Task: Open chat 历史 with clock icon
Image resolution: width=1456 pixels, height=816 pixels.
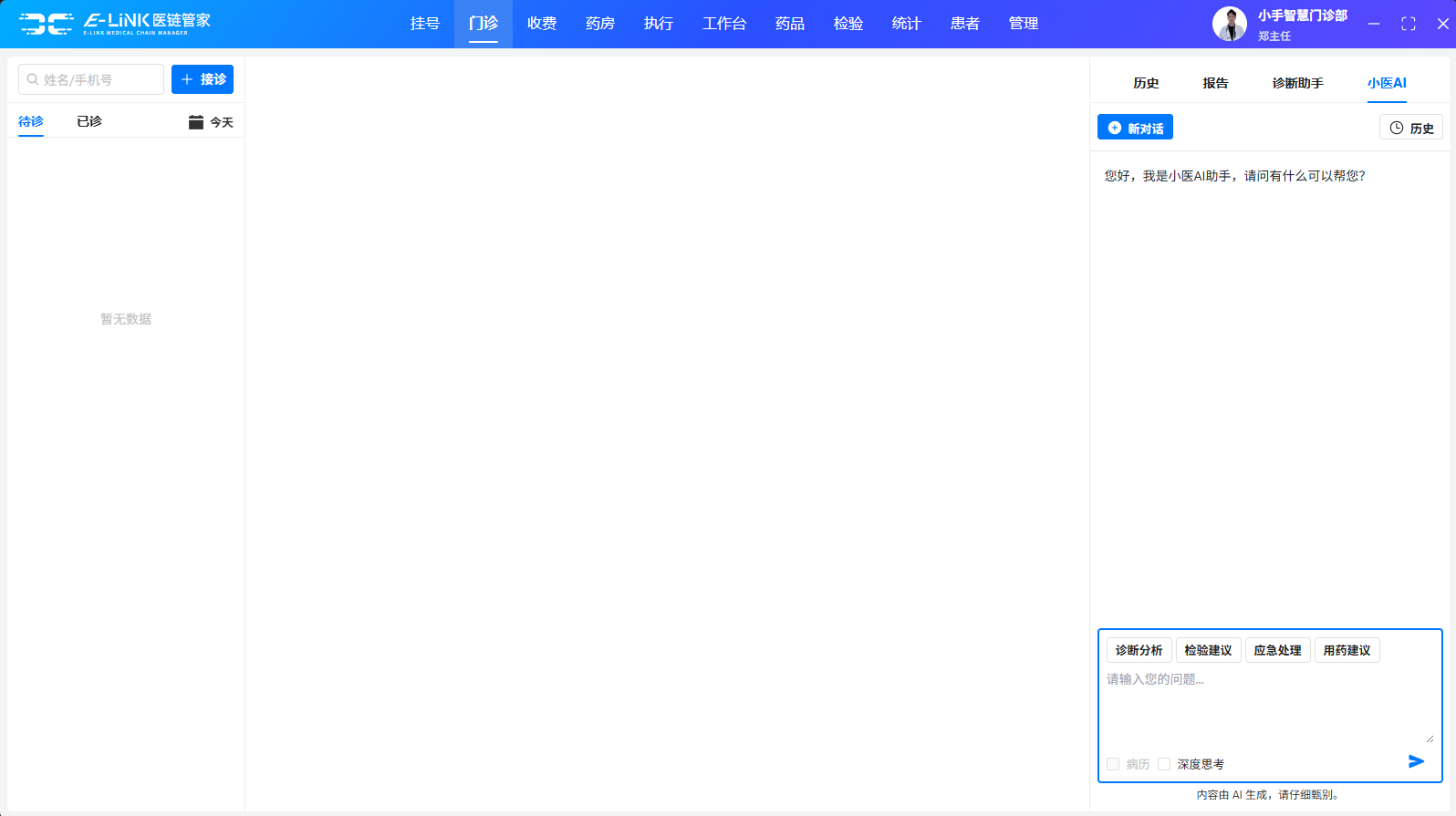Action: 1410,129
